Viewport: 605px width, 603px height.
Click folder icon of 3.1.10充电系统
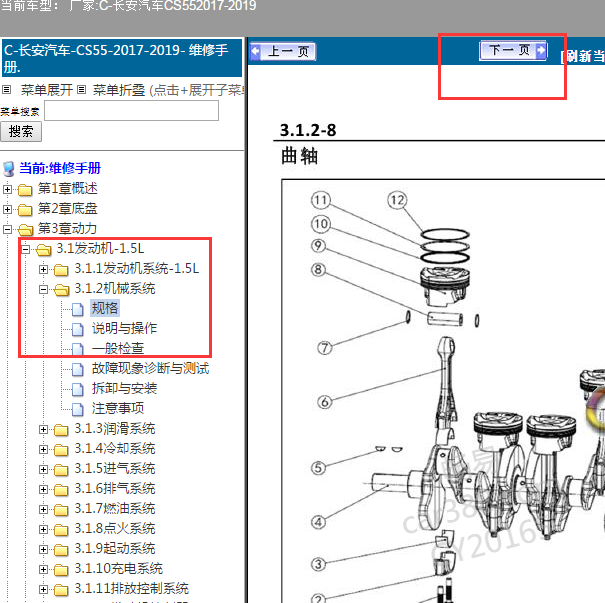coord(61,570)
